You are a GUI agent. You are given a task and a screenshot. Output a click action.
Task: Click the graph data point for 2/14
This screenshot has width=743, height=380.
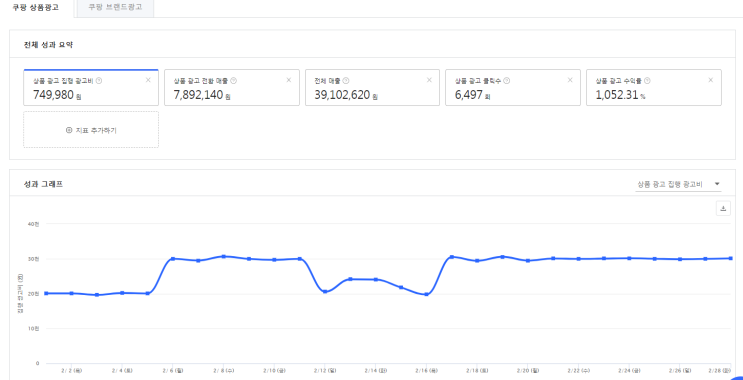(x=376, y=280)
